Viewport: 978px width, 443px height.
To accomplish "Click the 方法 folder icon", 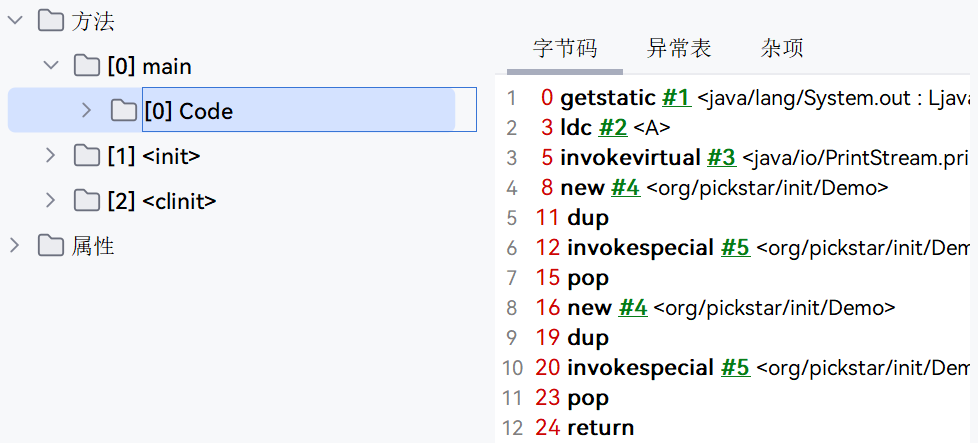I will pyautogui.click(x=51, y=21).
